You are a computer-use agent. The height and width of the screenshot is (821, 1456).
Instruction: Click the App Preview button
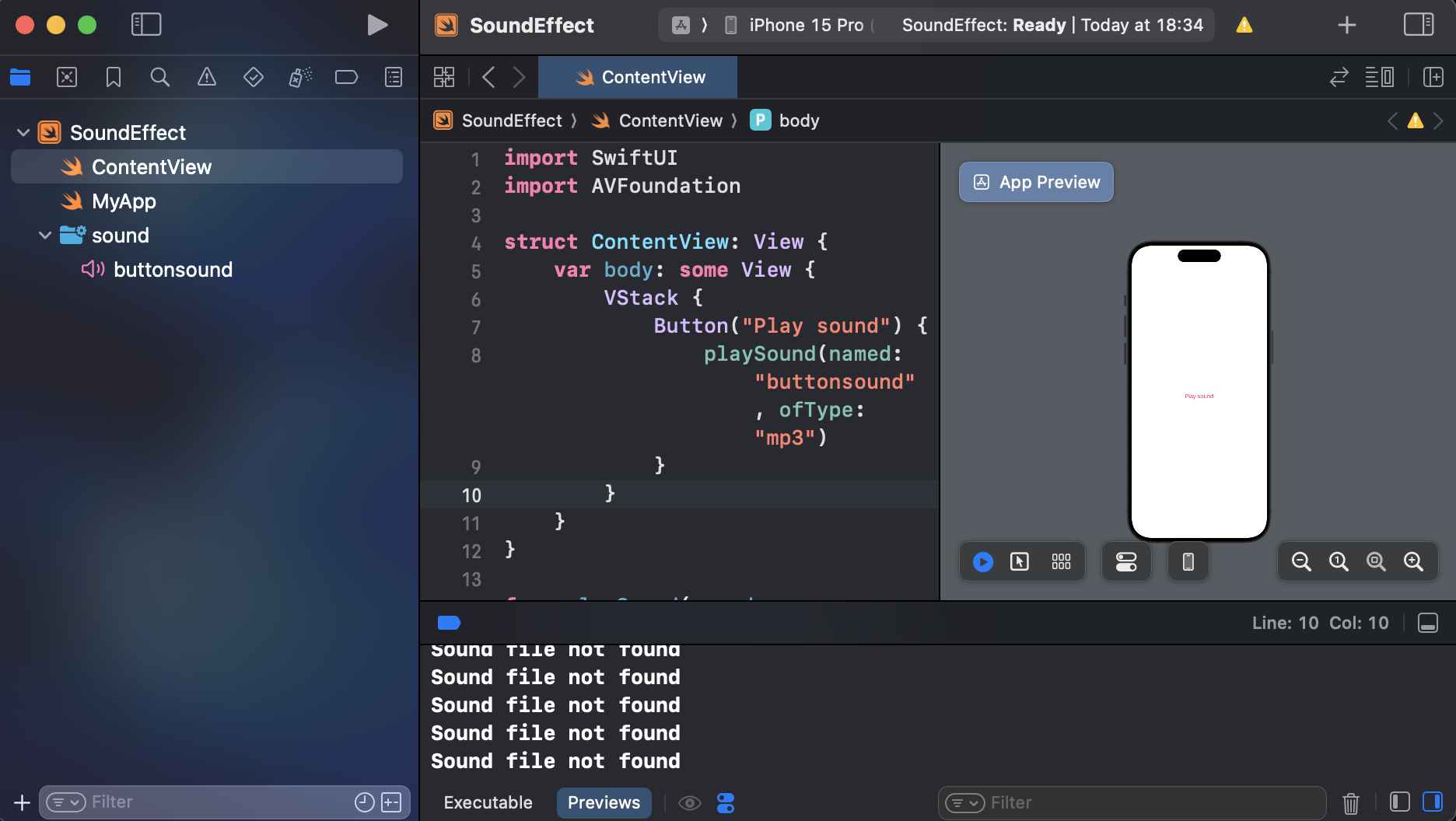coord(1036,182)
